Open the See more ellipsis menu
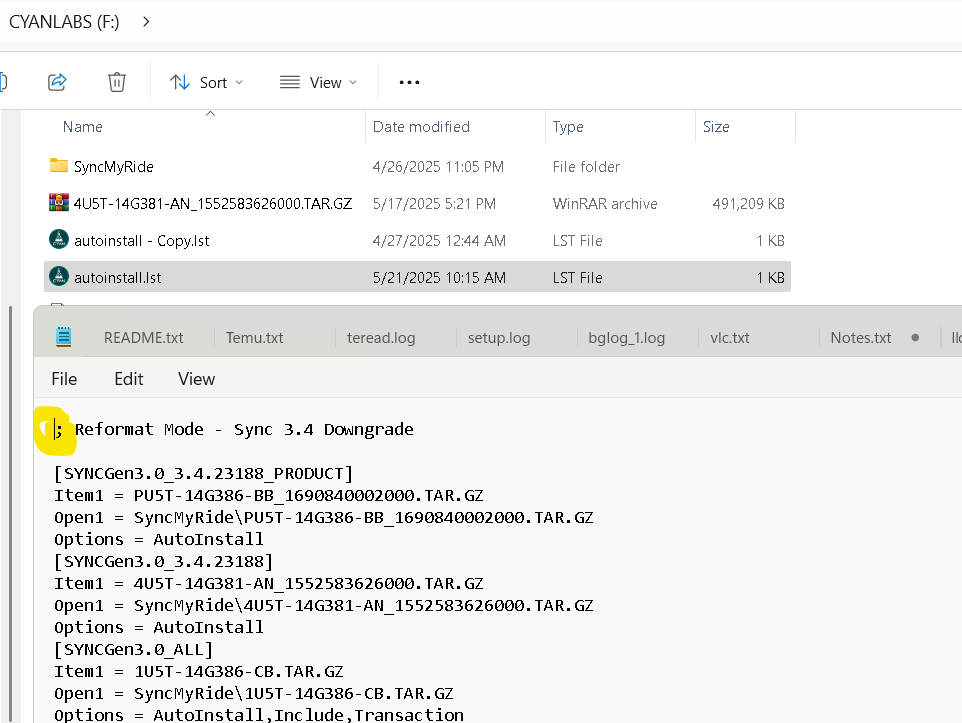 point(409,82)
